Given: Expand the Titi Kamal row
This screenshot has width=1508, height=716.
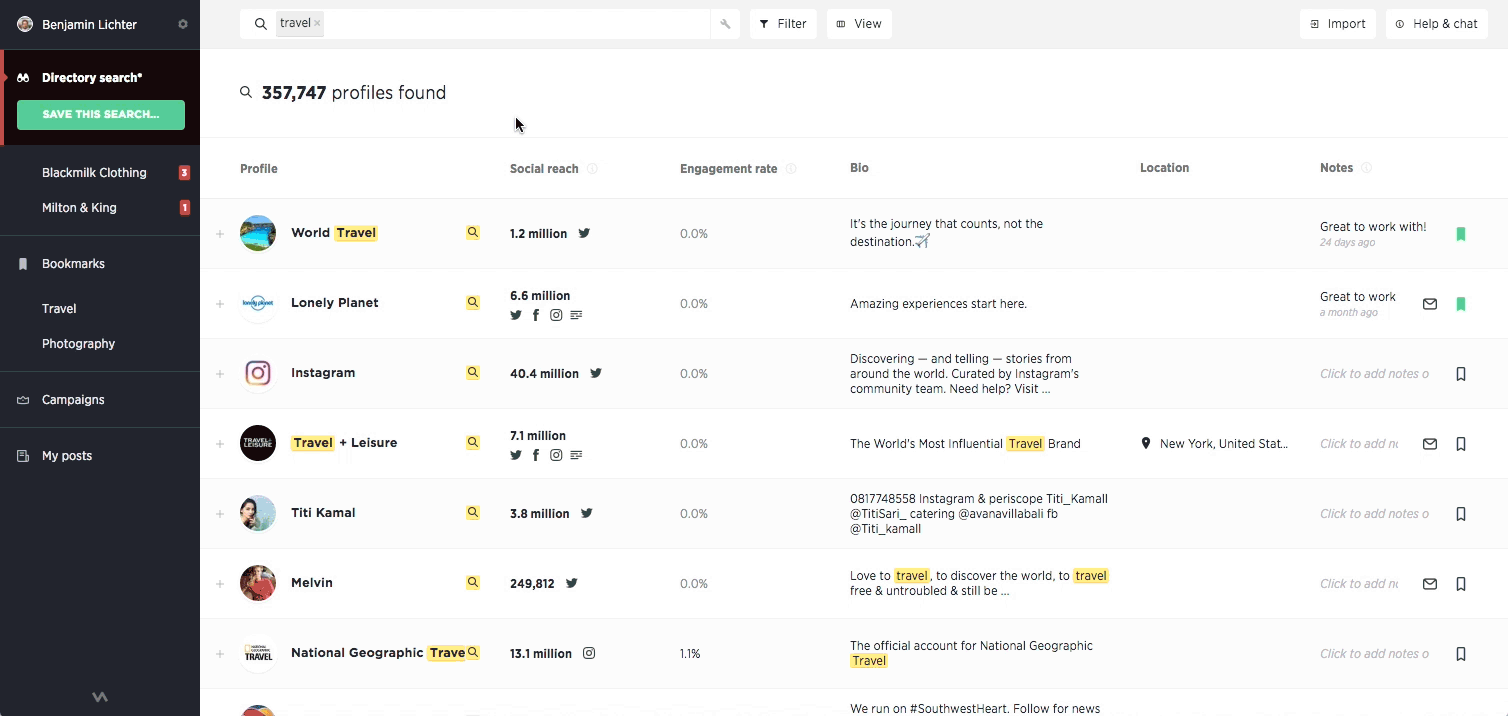Looking at the screenshot, I should tap(220, 514).
